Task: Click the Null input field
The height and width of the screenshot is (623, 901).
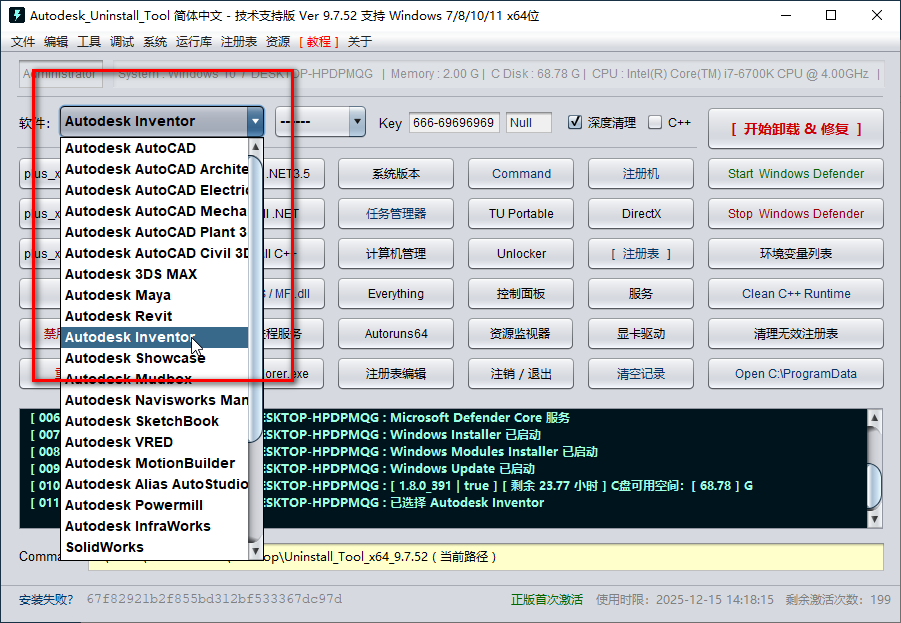Action: [529, 122]
